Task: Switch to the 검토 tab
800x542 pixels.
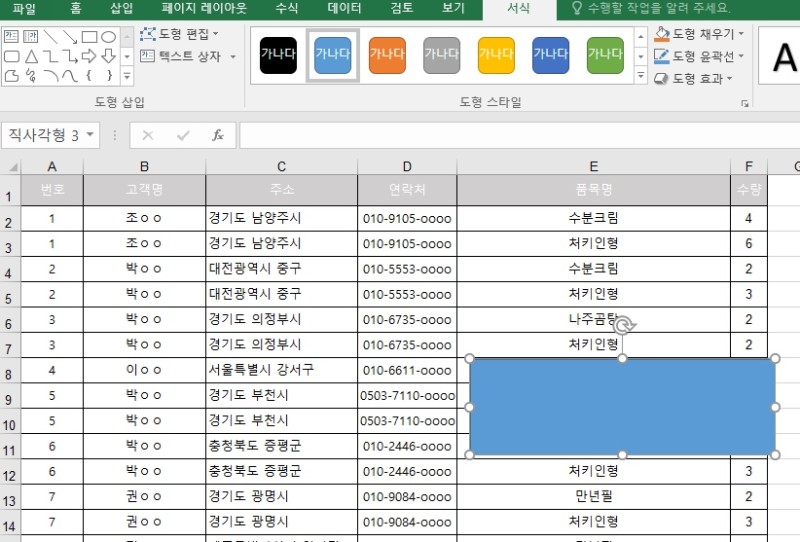Action: click(x=402, y=8)
